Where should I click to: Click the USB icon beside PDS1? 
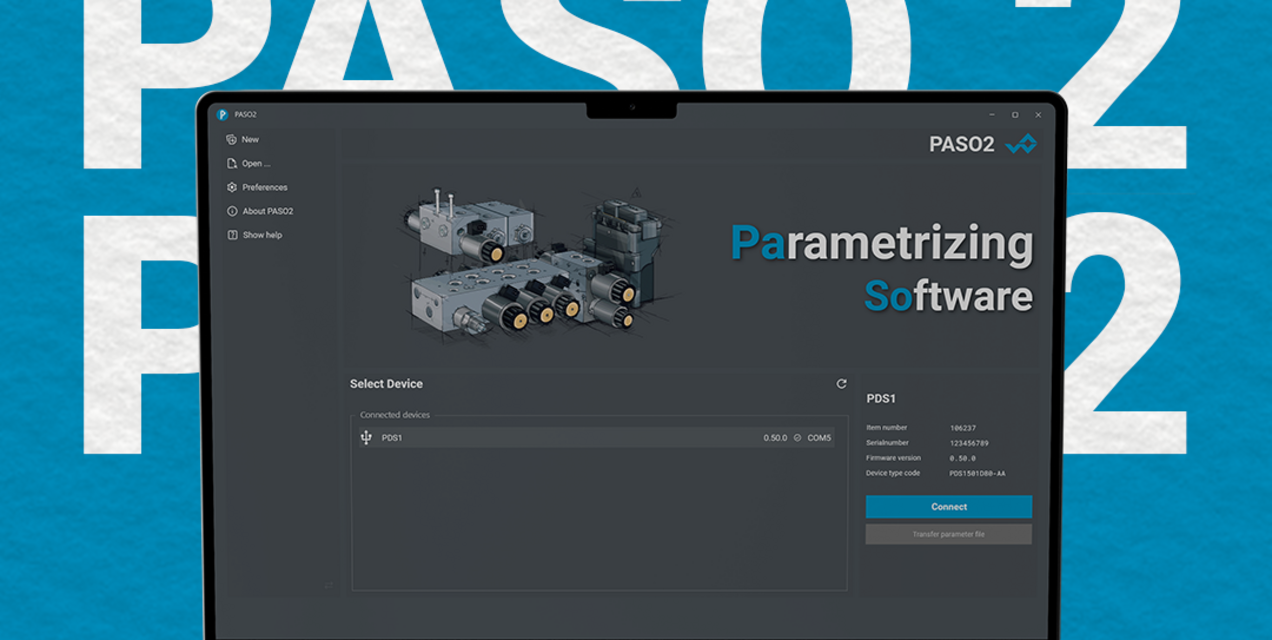click(366, 438)
